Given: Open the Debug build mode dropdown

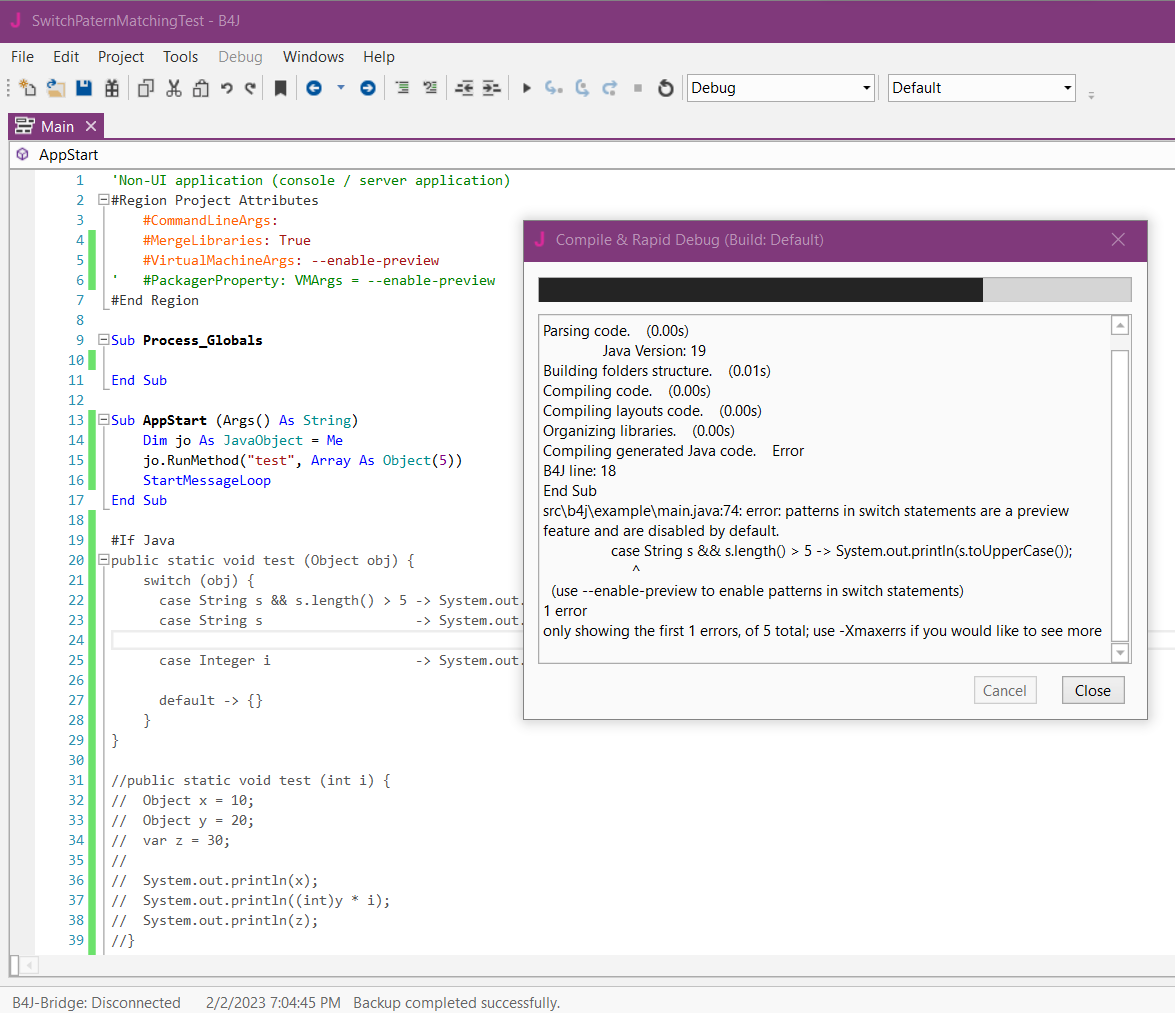Looking at the screenshot, I should click(780, 88).
